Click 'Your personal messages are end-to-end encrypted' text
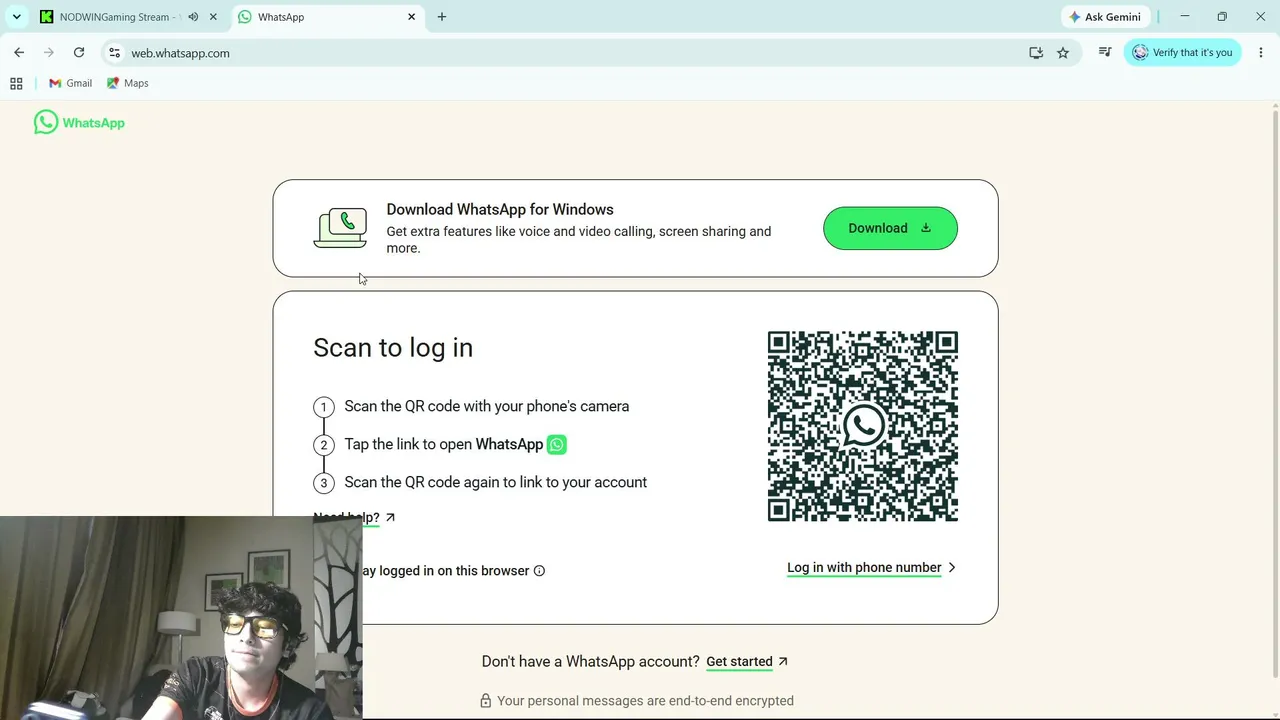The width and height of the screenshot is (1280, 720). pyautogui.click(x=645, y=701)
